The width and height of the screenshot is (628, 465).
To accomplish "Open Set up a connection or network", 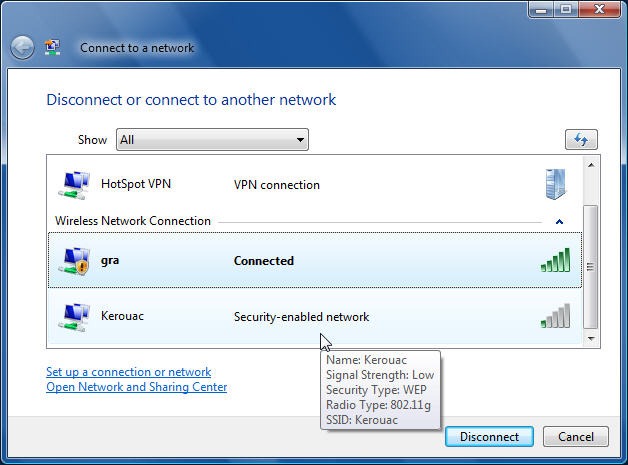I will click(129, 372).
